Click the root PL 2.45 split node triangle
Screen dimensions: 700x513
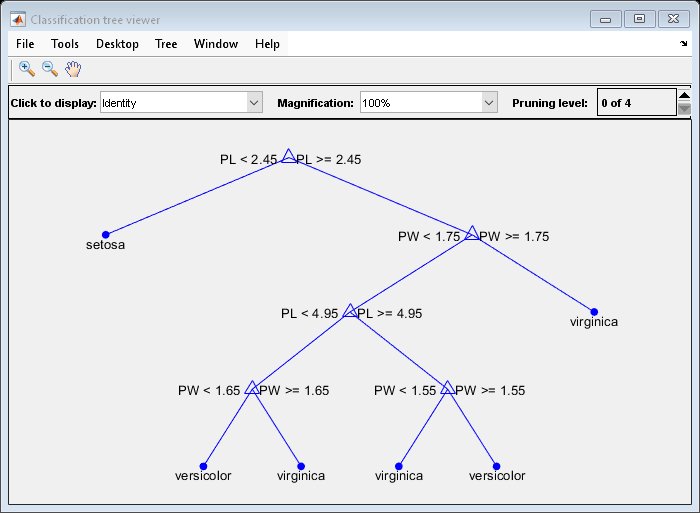pyautogui.click(x=288, y=157)
